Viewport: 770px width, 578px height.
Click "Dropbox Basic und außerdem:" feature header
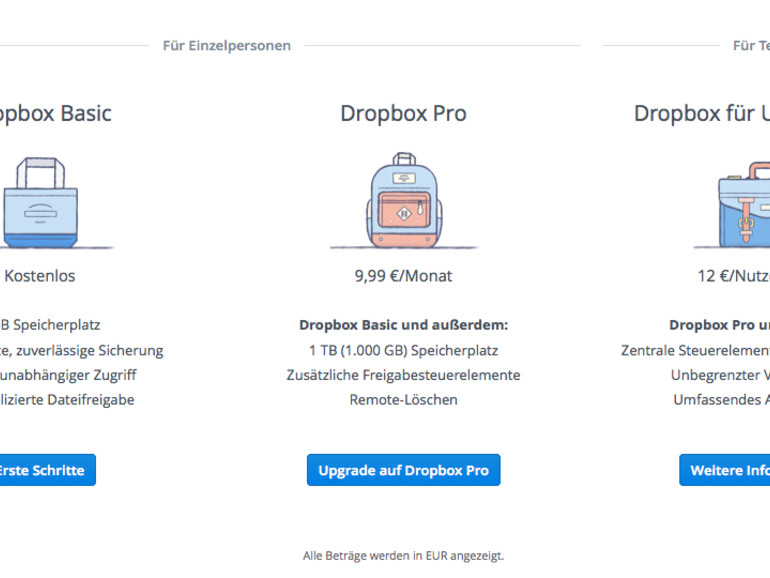tap(403, 325)
